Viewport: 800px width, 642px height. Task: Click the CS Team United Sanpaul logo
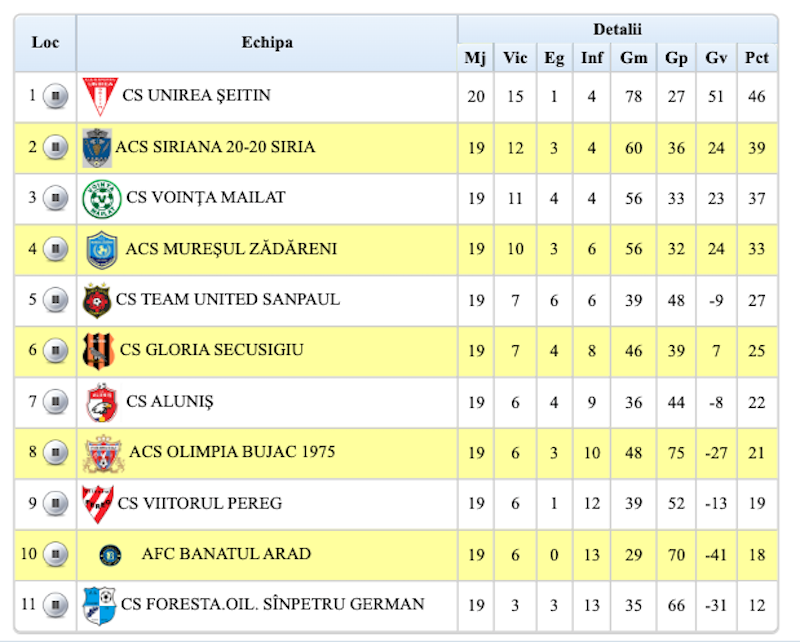click(97, 300)
